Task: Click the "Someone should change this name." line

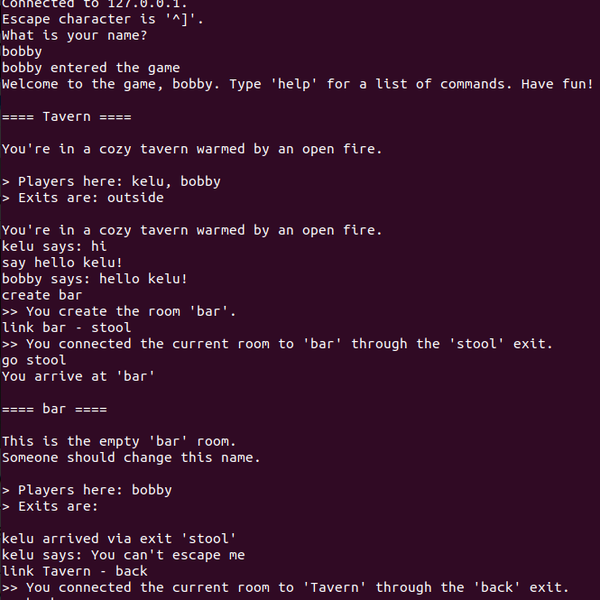Action: pos(131,458)
